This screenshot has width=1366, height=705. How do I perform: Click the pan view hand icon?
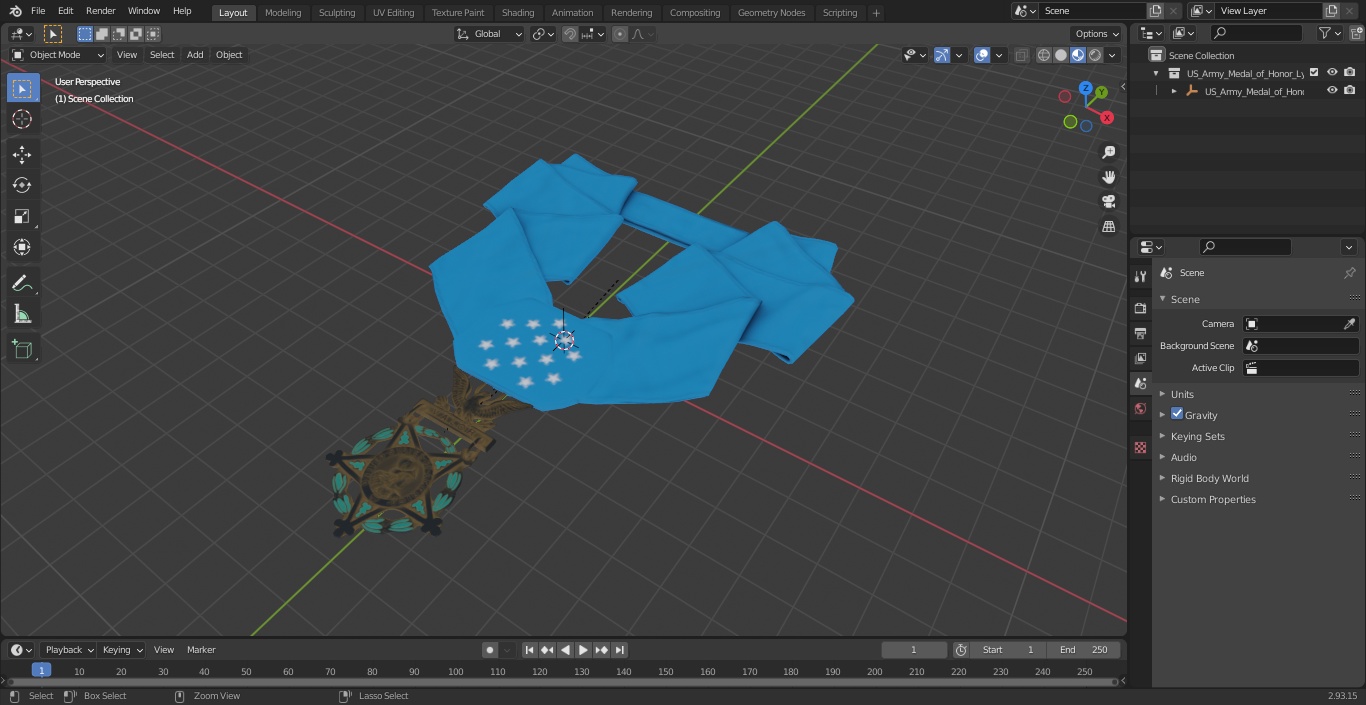point(1108,177)
